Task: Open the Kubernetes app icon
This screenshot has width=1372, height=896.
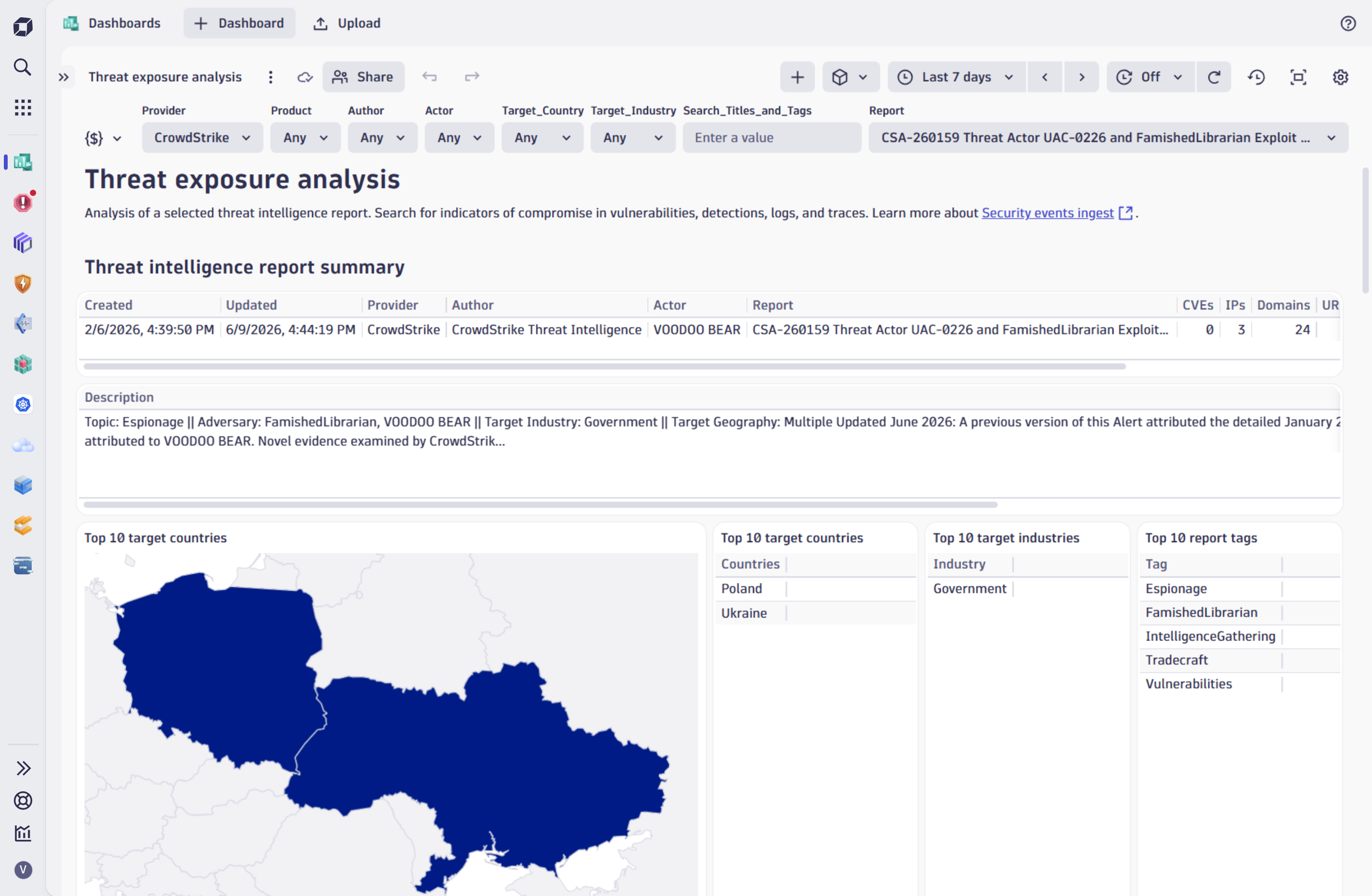Action: tap(23, 404)
